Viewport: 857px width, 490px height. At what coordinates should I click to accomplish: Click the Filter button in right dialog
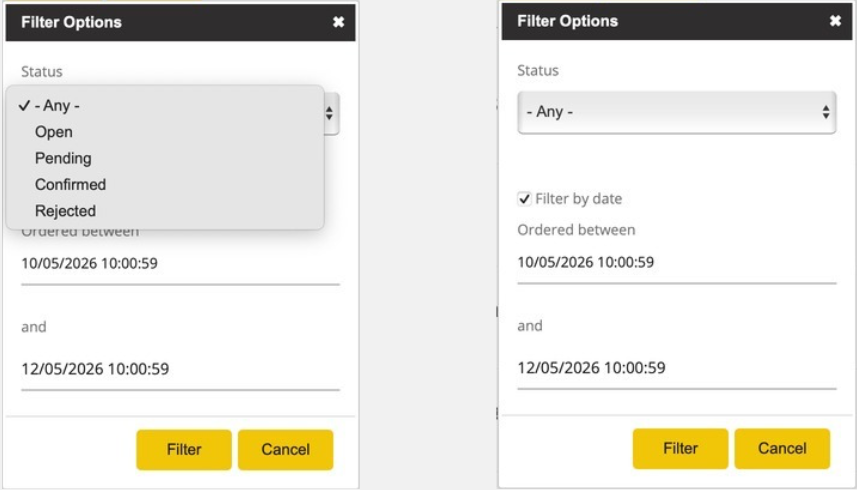(680, 448)
